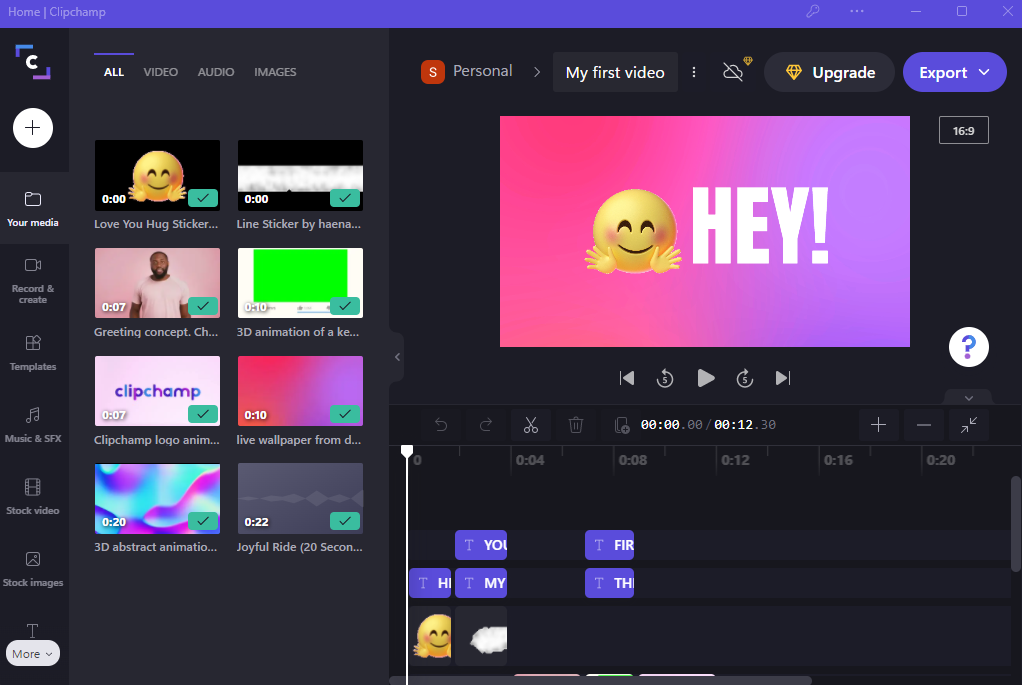Collapse the media panel with arrow
The image size is (1022, 685).
point(397,357)
